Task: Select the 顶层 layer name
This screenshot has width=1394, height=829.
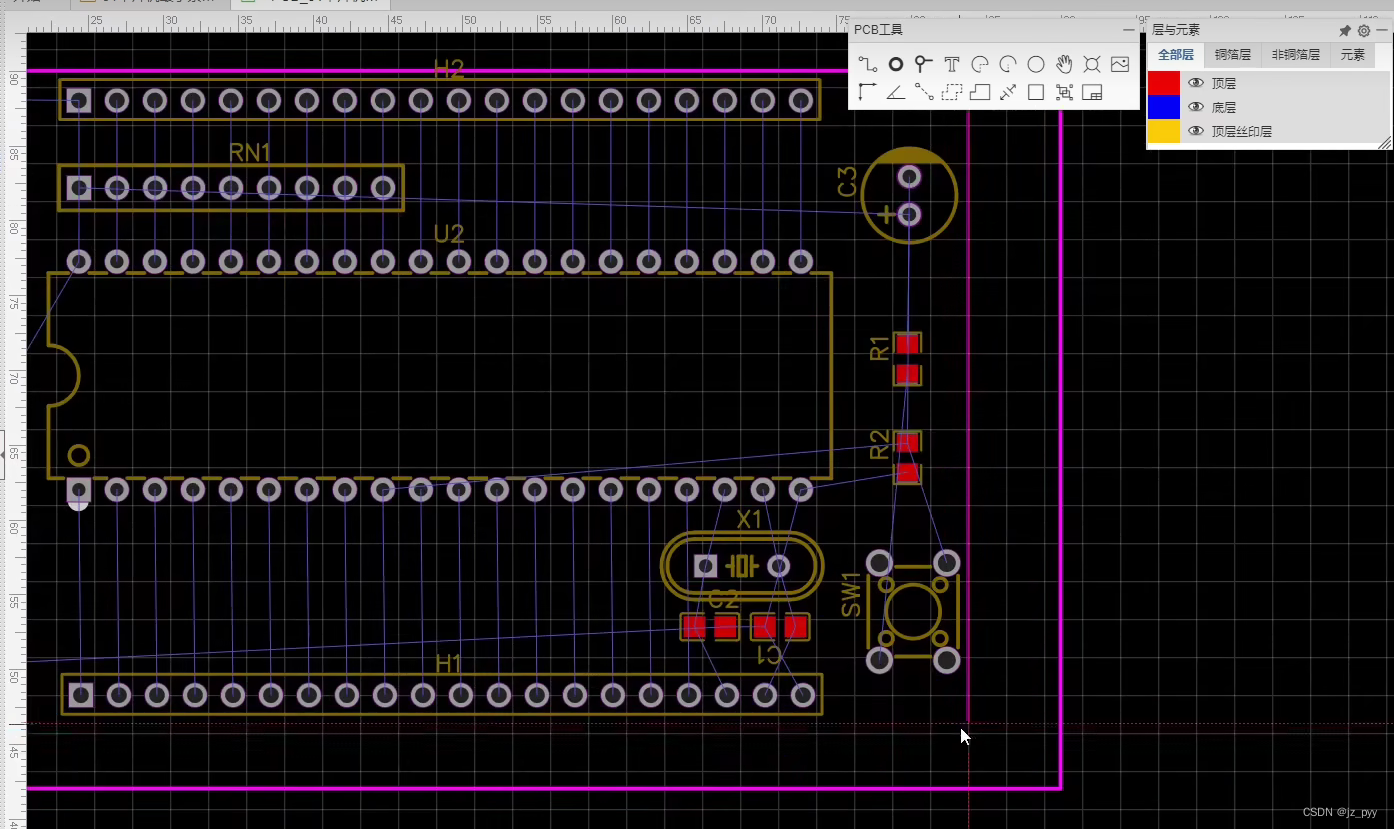Action: 1224,84
